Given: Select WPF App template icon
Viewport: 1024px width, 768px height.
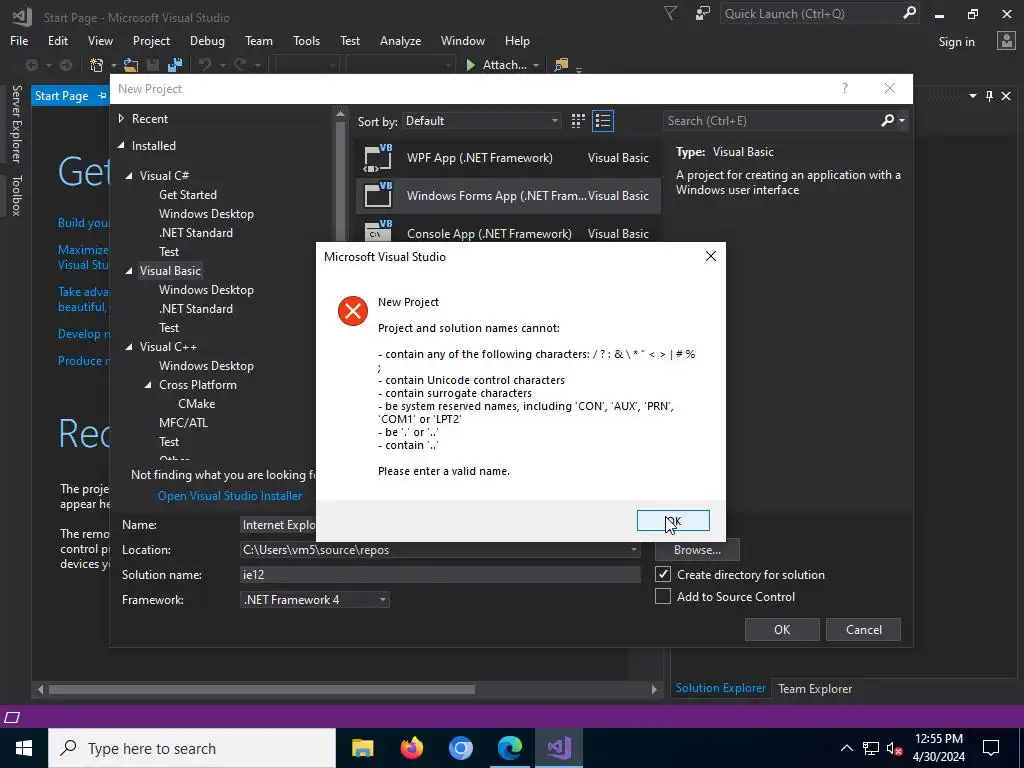Looking at the screenshot, I should 378,157.
